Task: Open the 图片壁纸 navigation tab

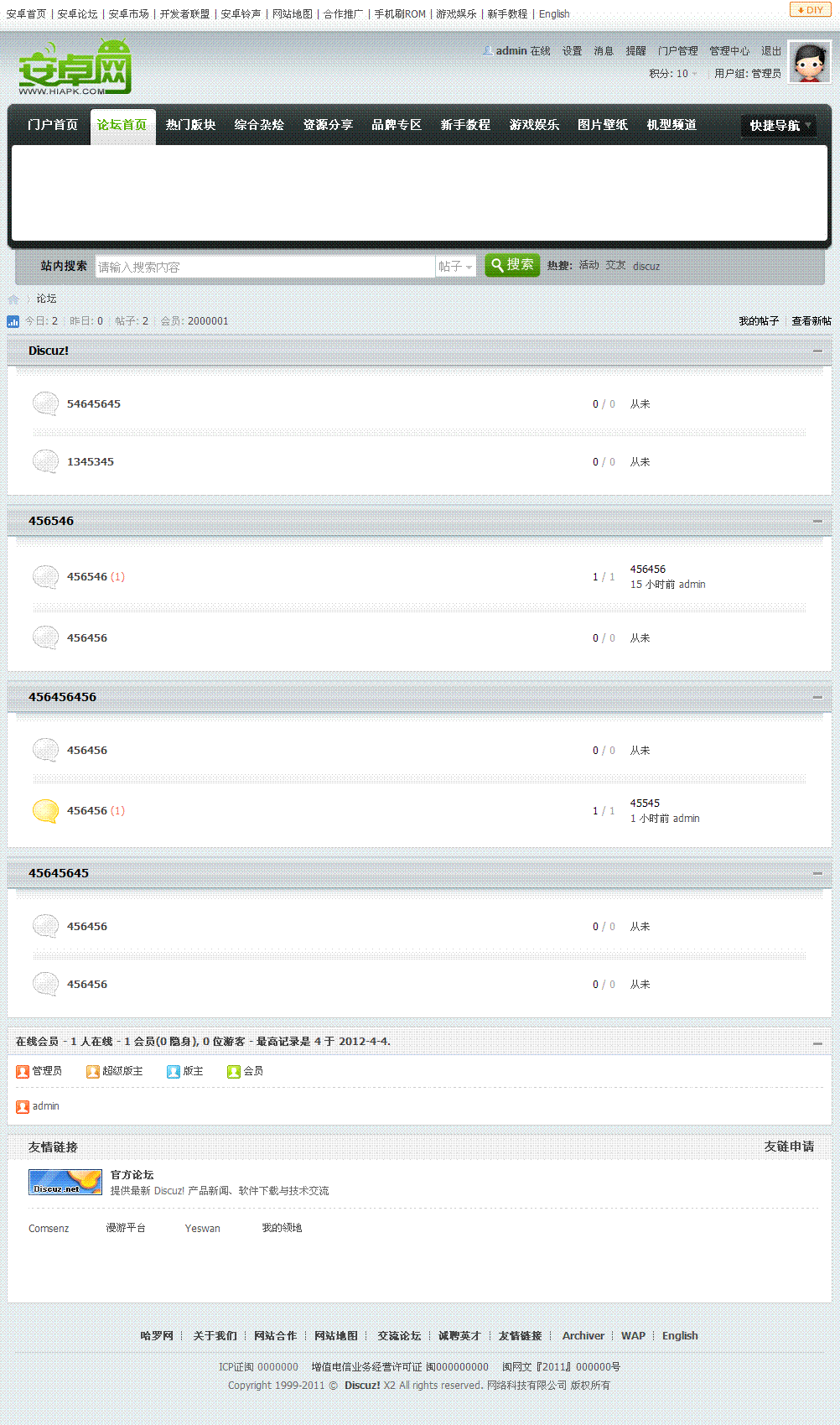Action: coord(603,125)
